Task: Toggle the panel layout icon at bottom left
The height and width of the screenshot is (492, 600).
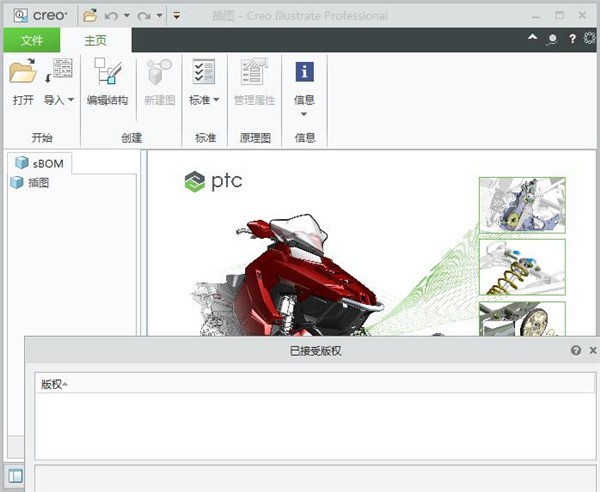Action: (x=16, y=476)
